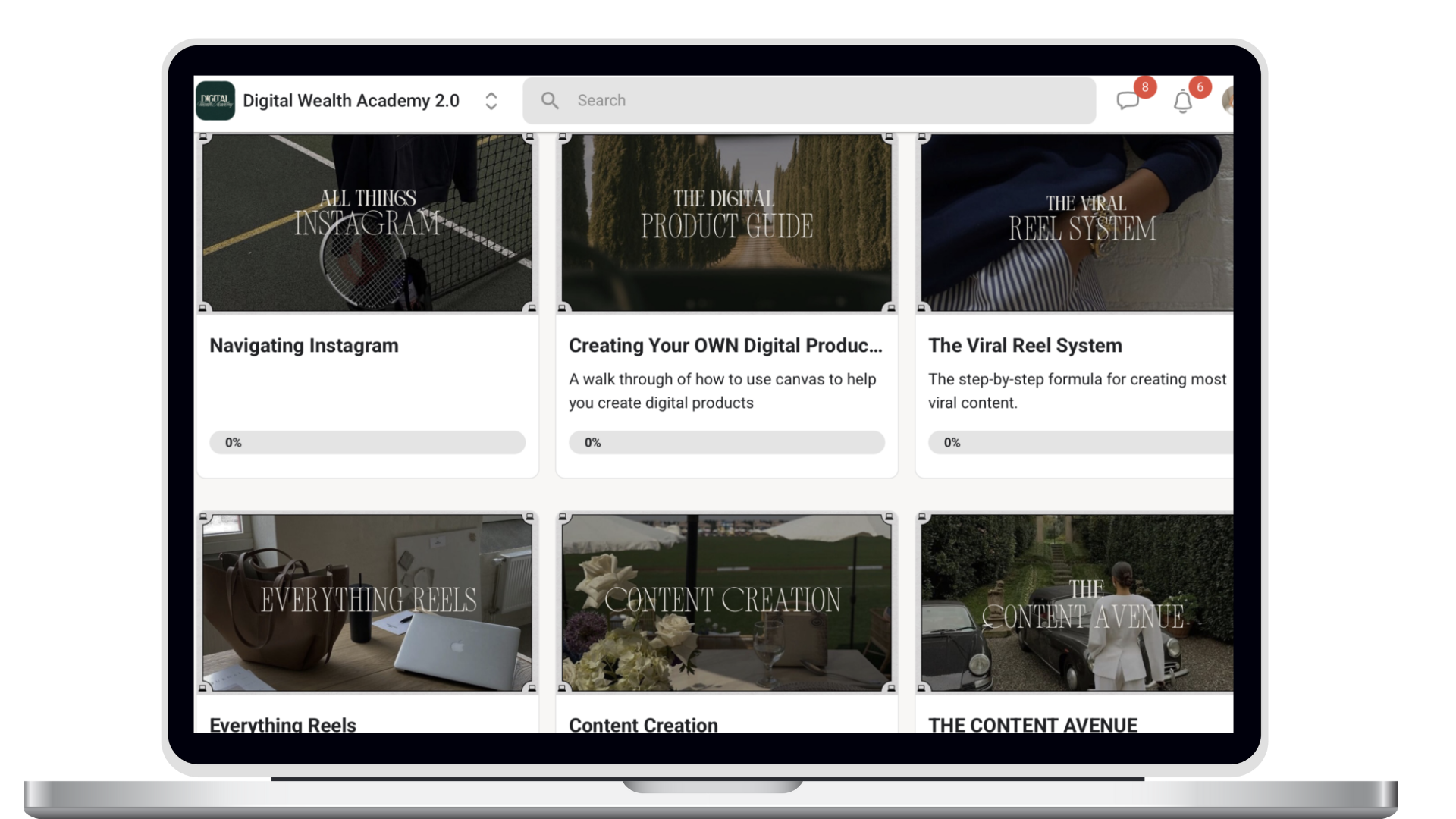Open The Digital Product Guide thumbnail
Screen dimensions: 1456x819
(x=726, y=223)
